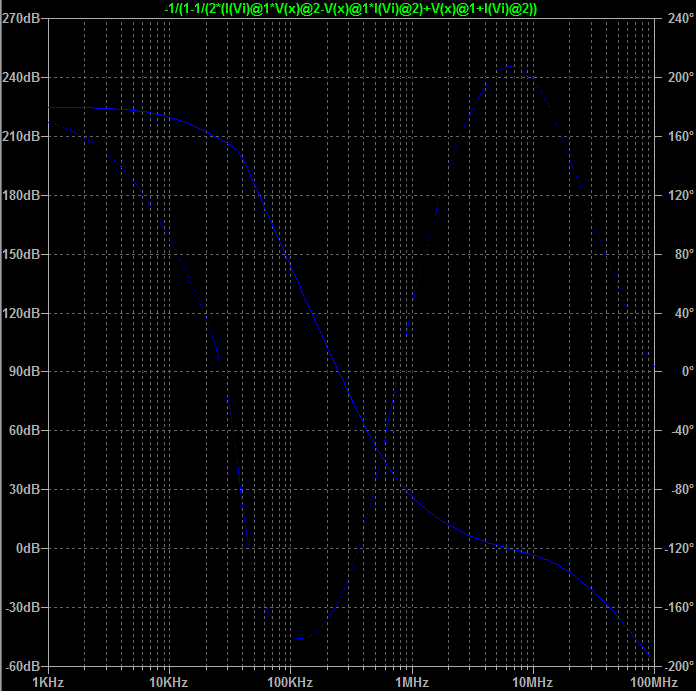Click the 1KHz frequency axis label
Viewport: 696px width, 691px height.
(x=48, y=682)
